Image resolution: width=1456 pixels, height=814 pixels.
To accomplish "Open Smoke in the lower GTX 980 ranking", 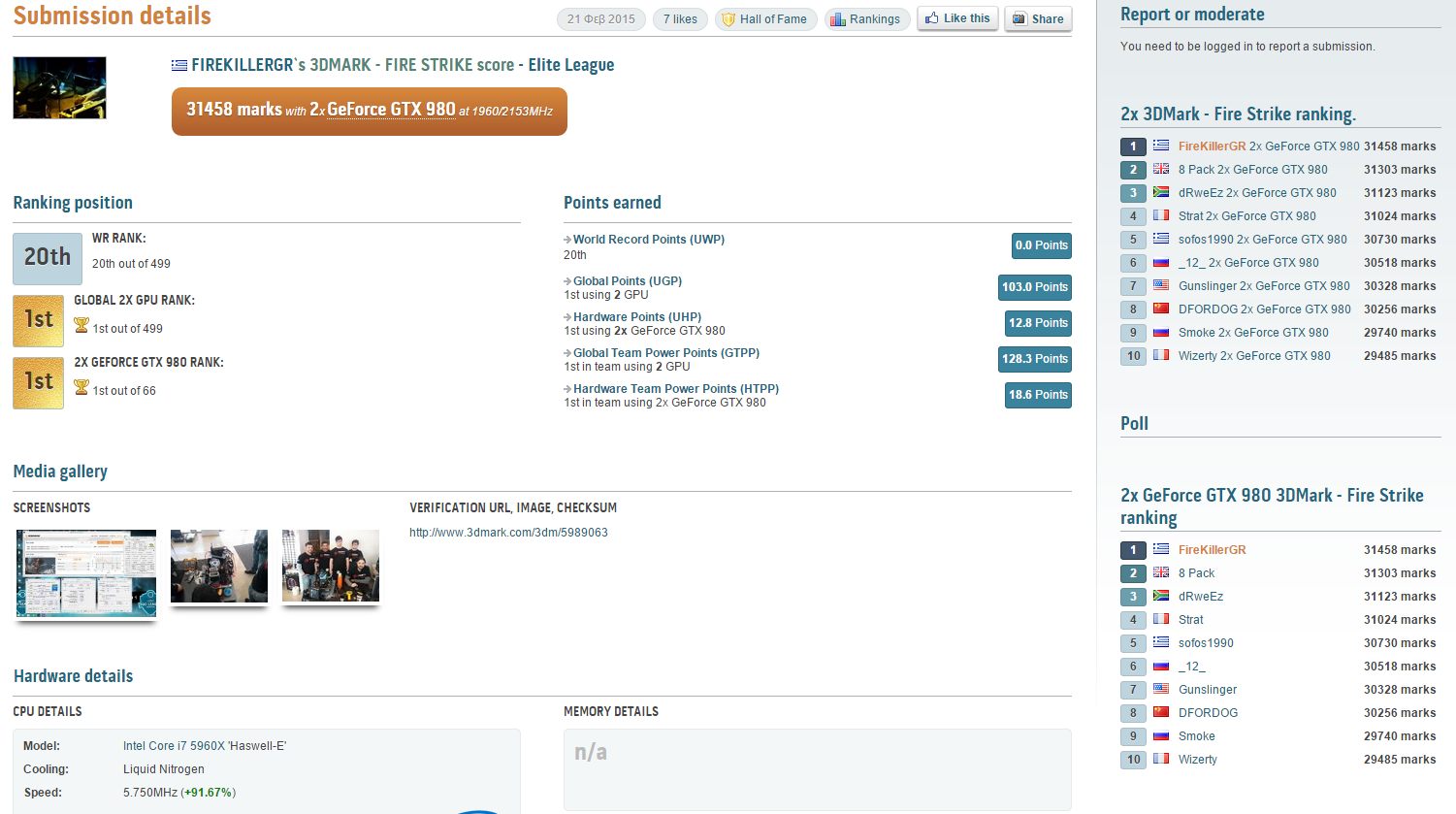I will [1196, 736].
